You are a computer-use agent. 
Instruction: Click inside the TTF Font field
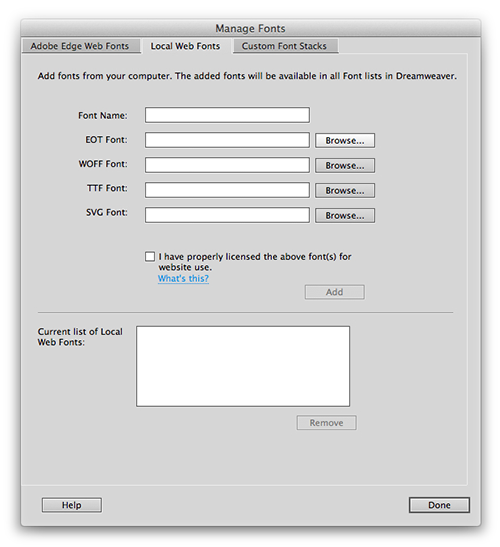click(x=227, y=190)
